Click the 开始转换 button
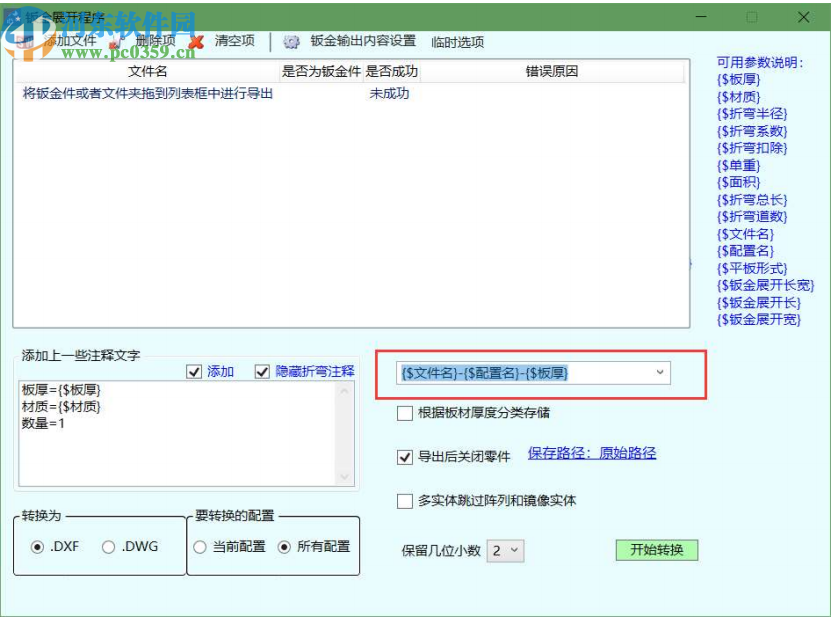Screen dimensions: 832x617 [x=656, y=550]
